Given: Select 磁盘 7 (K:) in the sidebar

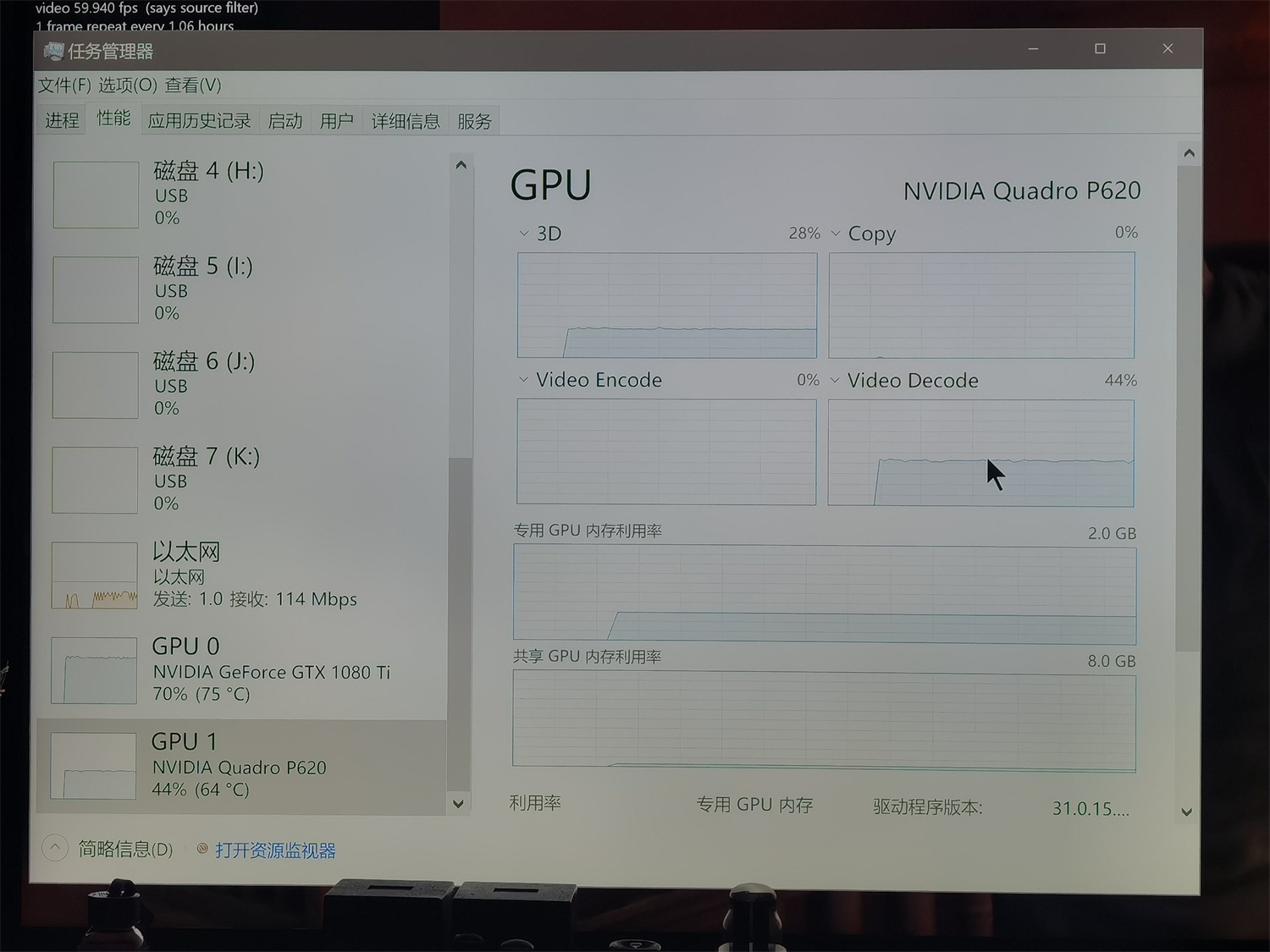Looking at the screenshot, I should (x=241, y=480).
